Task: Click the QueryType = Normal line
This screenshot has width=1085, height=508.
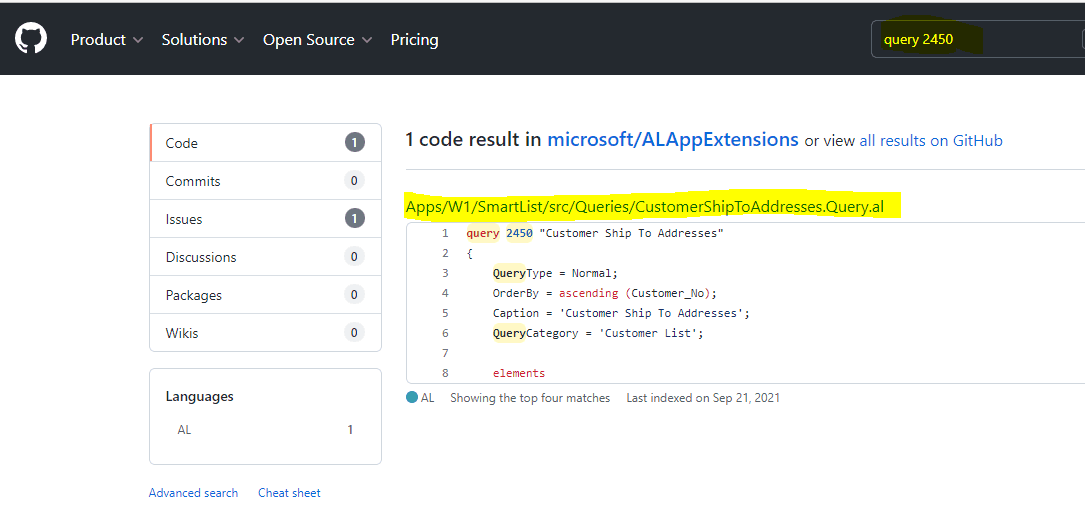Action: pos(555,273)
